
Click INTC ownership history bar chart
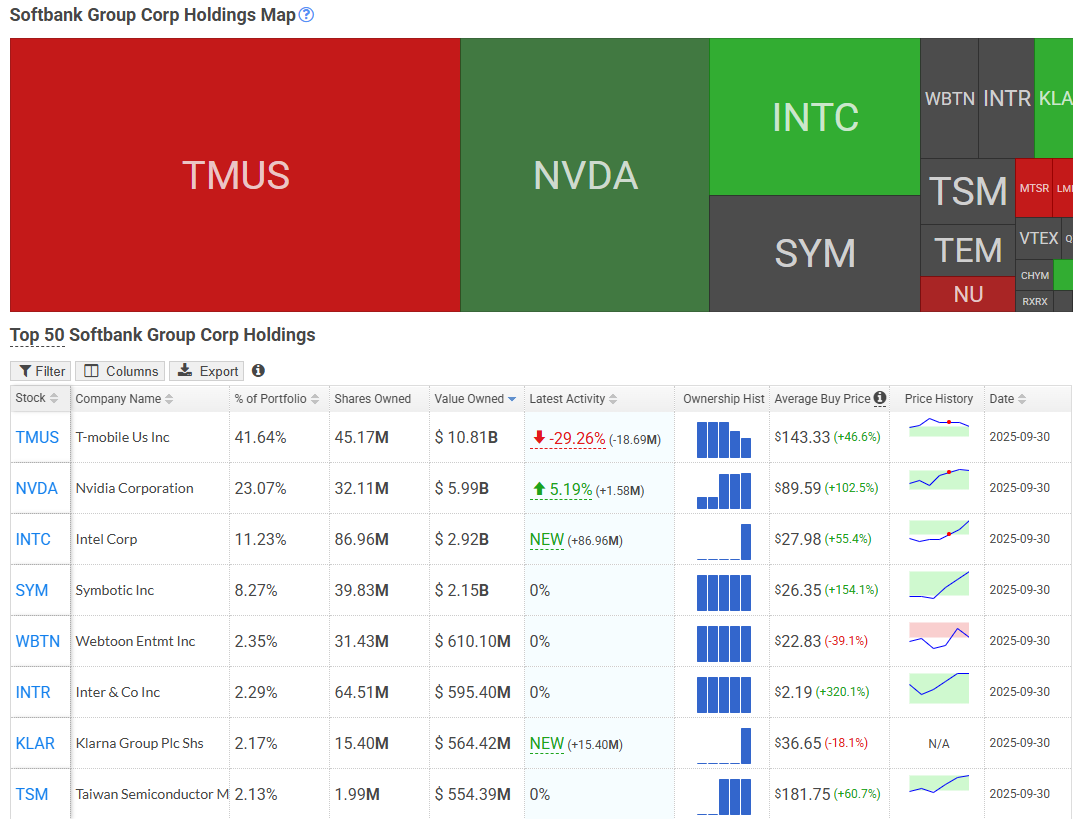723,541
